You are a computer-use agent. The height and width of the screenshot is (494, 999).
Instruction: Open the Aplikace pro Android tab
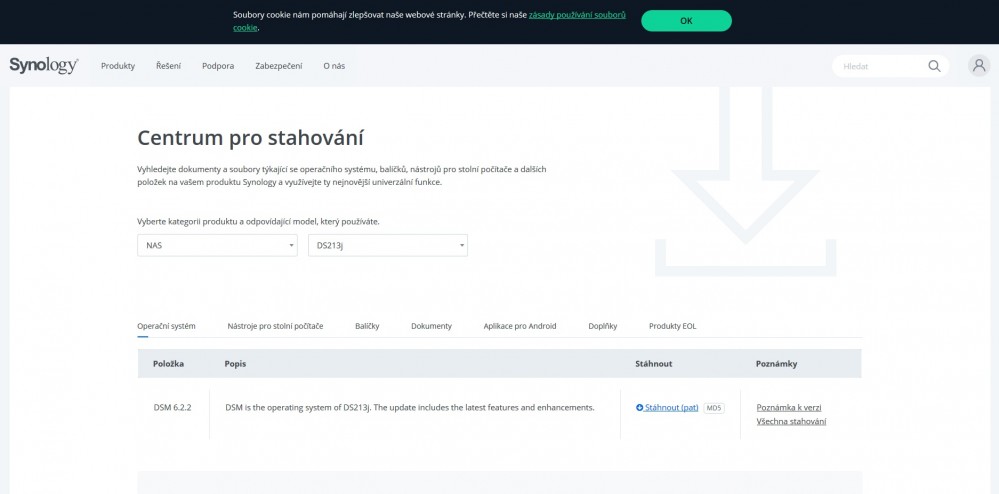(520, 326)
